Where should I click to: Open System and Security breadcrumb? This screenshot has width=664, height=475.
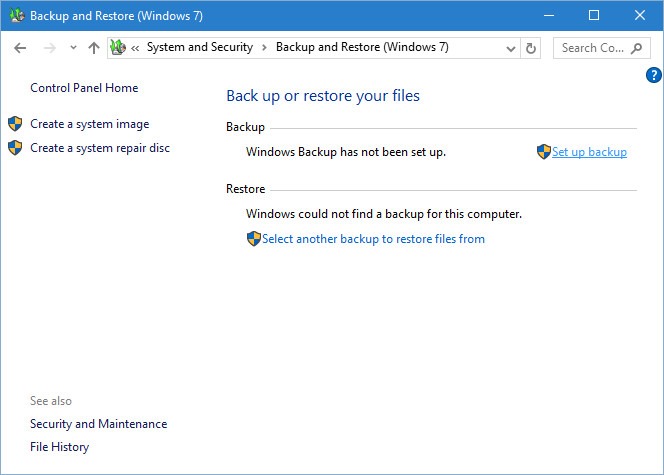[200, 47]
